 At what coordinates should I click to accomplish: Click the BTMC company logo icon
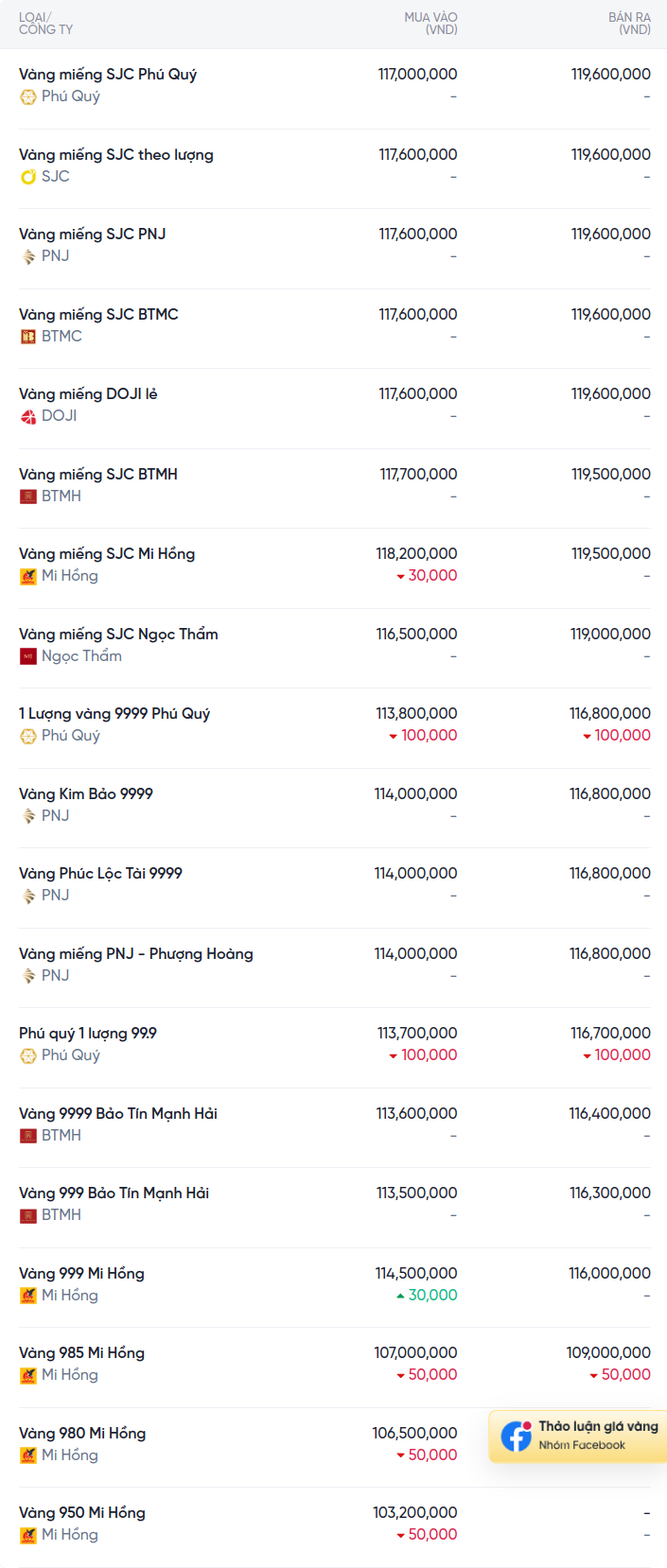(28, 336)
